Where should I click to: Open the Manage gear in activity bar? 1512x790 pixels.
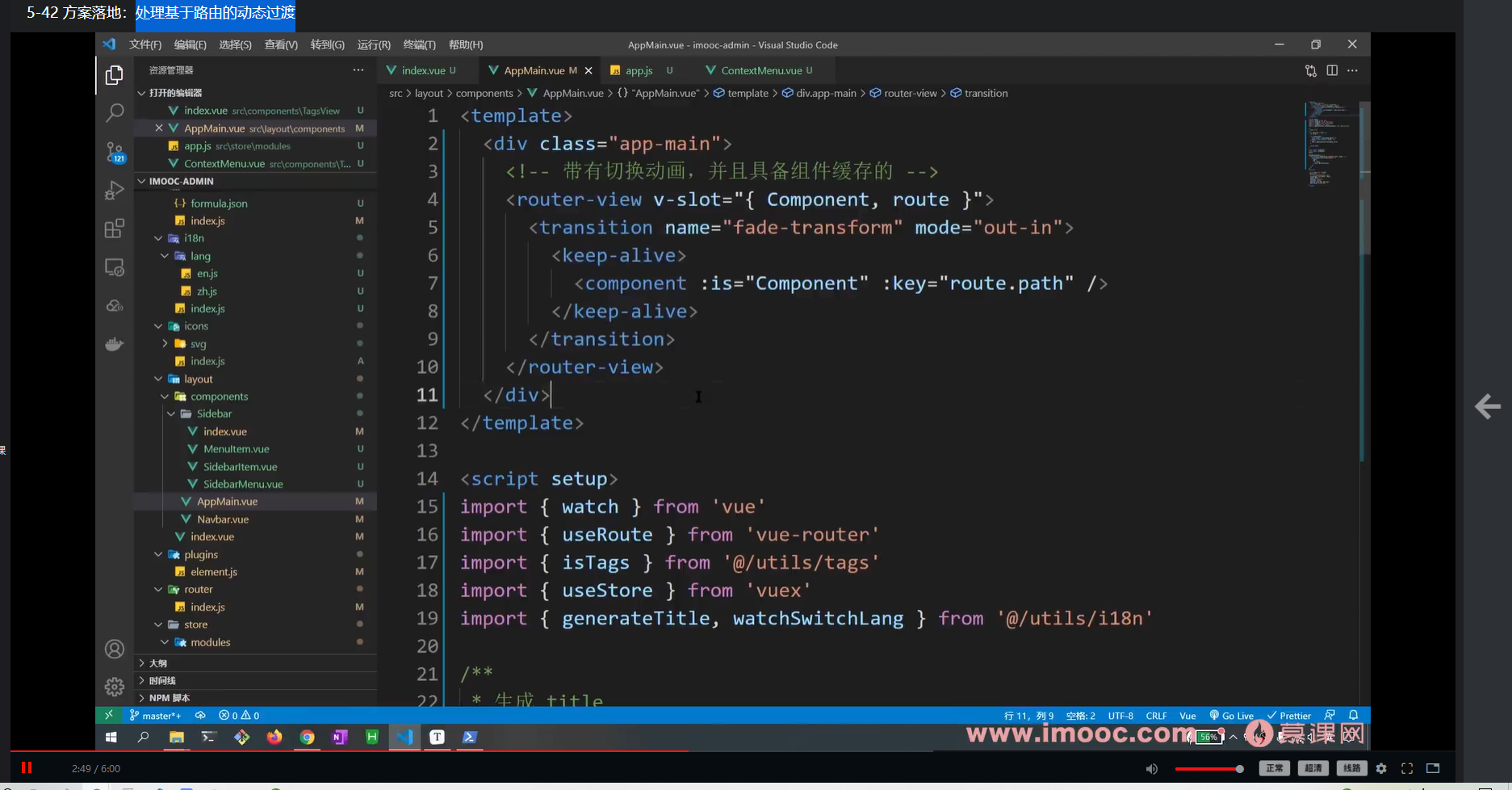pyautogui.click(x=115, y=687)
